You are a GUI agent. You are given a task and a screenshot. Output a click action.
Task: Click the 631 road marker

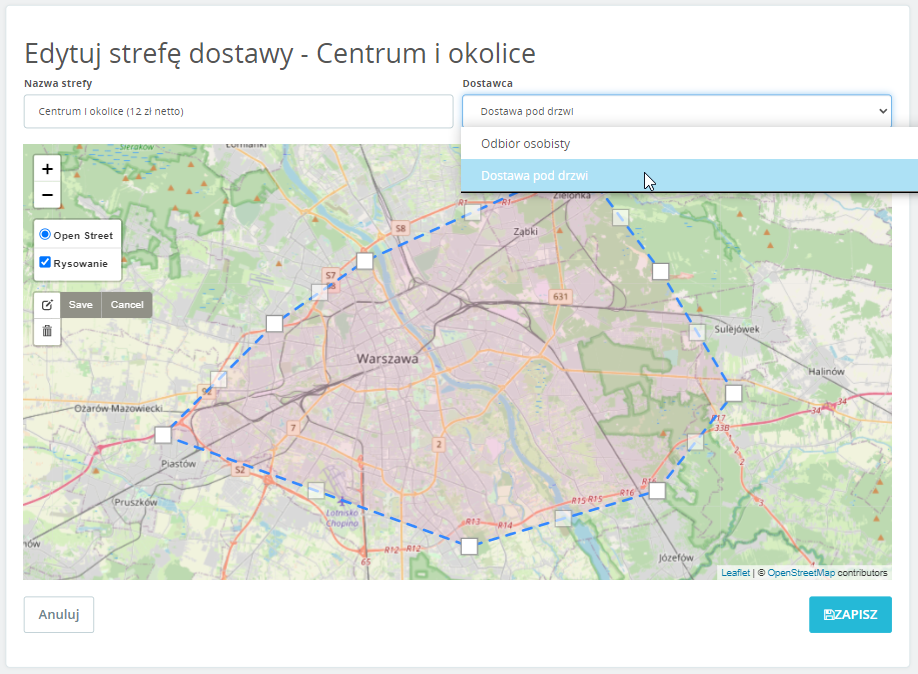pos(560,296)
